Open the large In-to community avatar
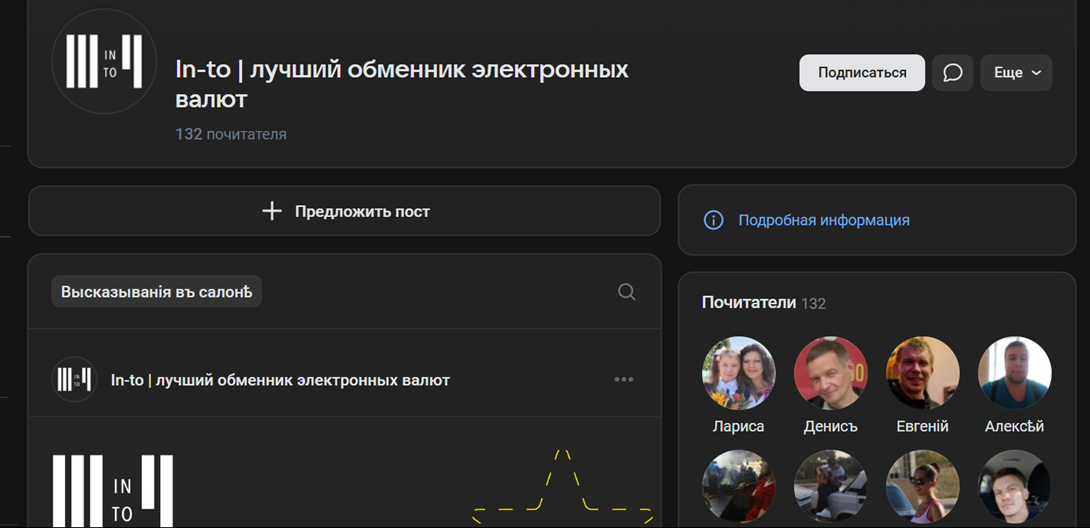The height and width of the screenshot is (528, 1090). 104,62
